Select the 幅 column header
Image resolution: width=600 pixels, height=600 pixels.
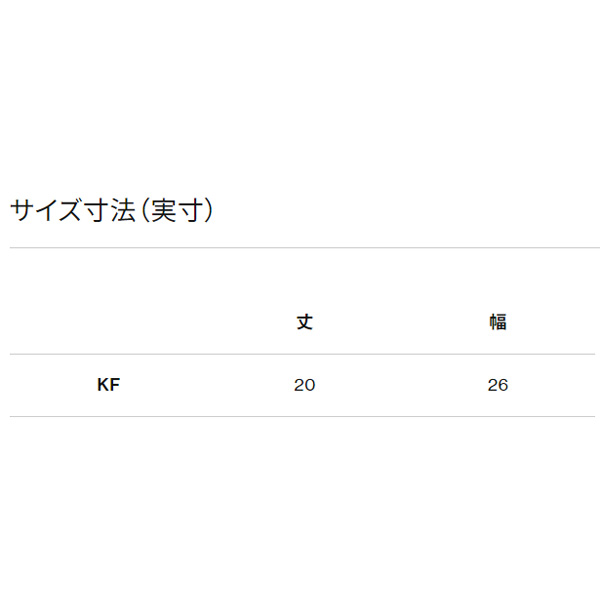coord(498,322)
